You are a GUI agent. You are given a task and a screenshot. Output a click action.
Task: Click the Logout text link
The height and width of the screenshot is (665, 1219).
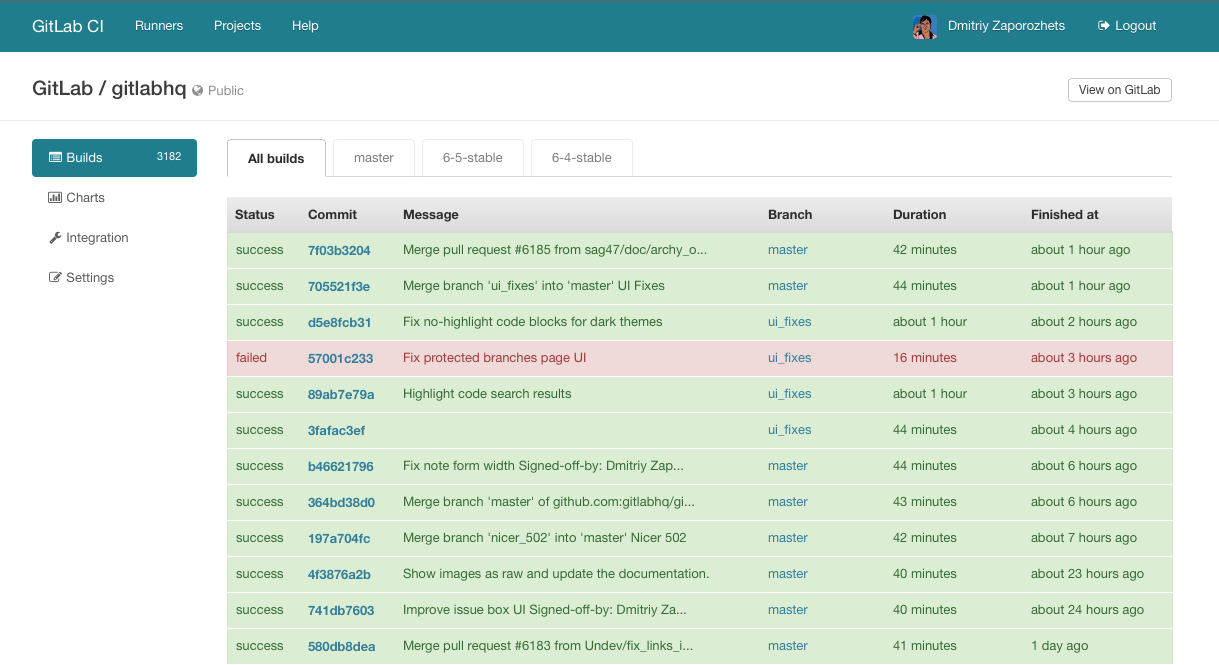point(1135,26)
